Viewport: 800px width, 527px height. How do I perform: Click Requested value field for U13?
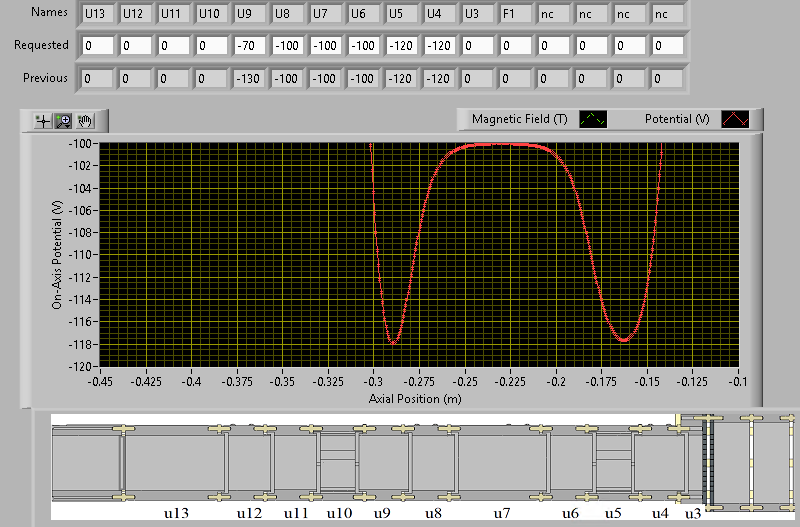98,46
